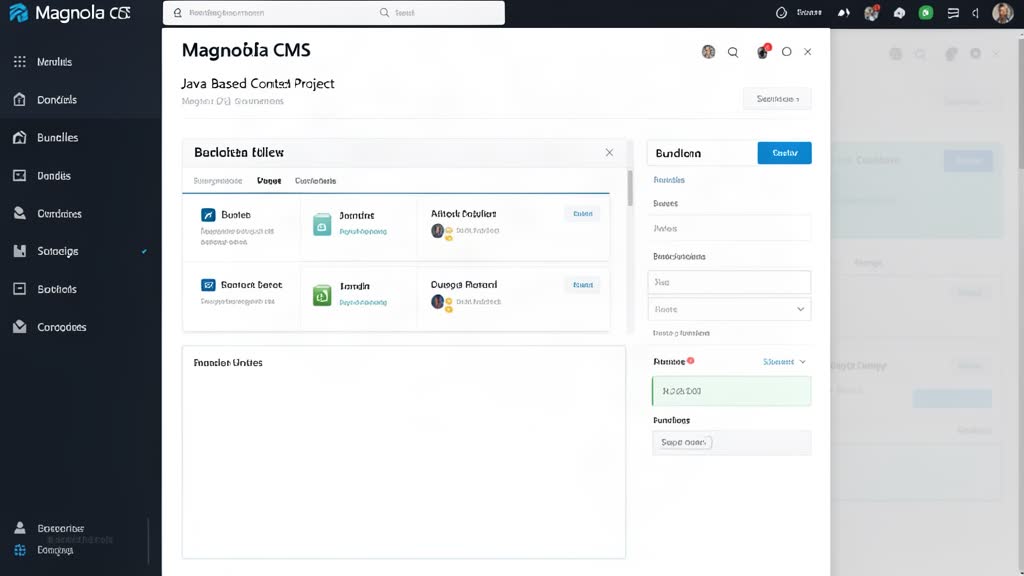The image size is (1024, 576).
Task: Open Meruits in the sidebar
Action: [x=55, y=61]
